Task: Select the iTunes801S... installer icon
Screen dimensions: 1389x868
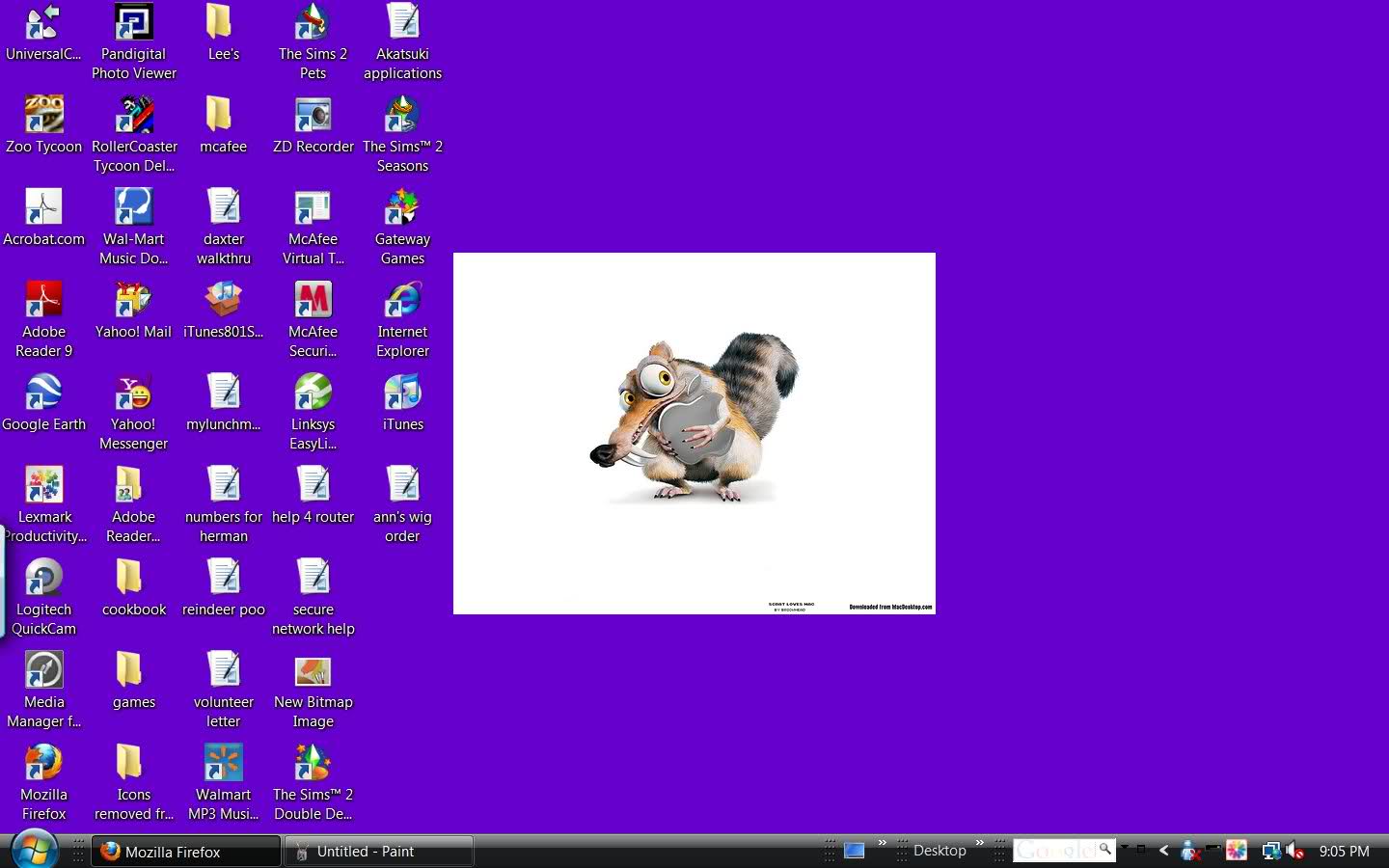Action: coord(223,310)
